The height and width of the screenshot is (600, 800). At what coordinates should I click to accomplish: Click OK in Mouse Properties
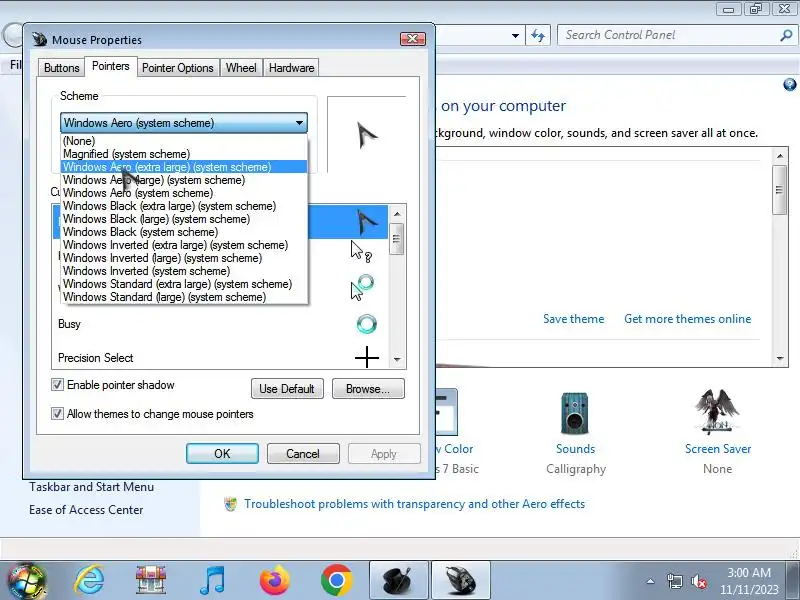[222, 454]
